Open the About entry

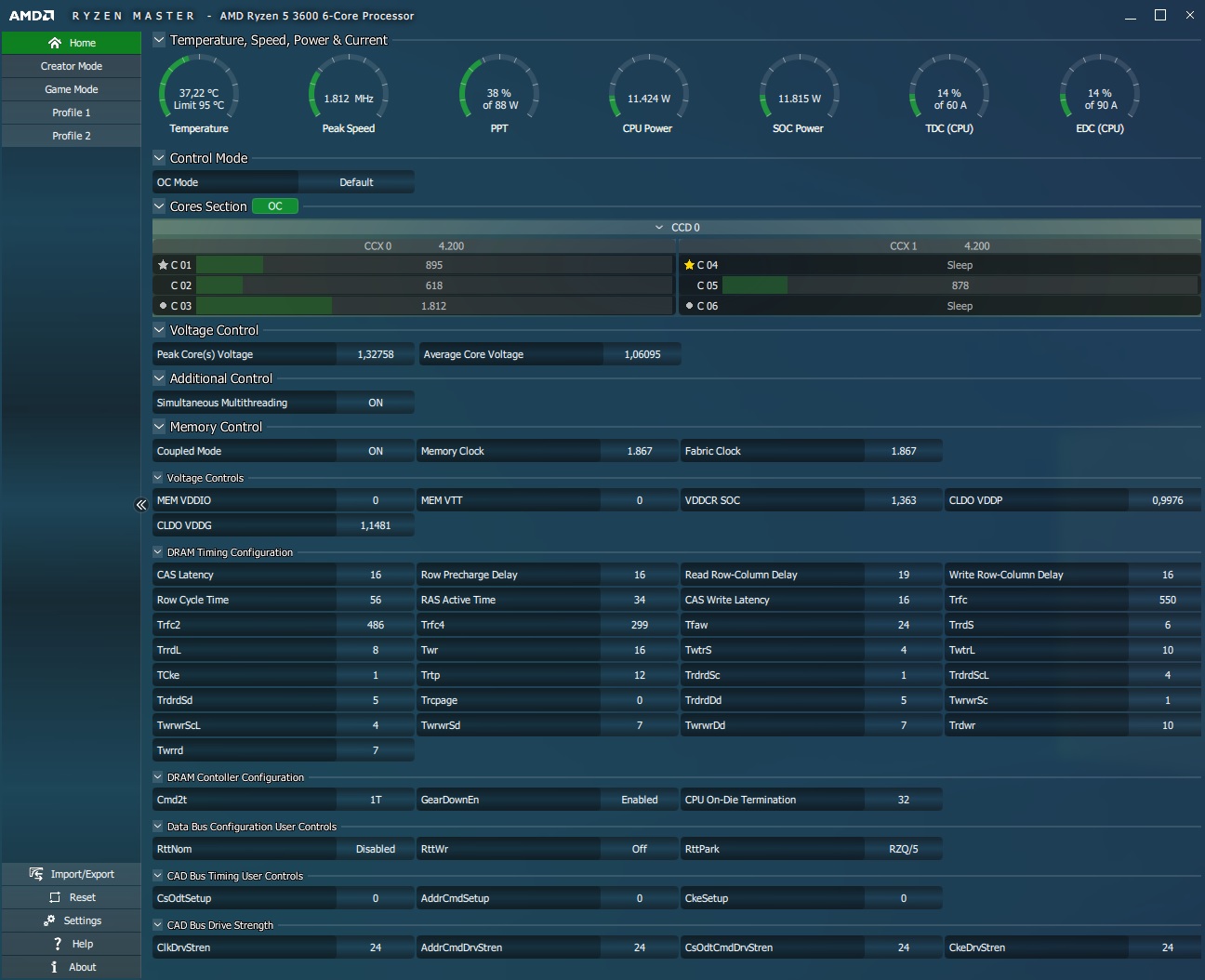[x=72, y=967]
